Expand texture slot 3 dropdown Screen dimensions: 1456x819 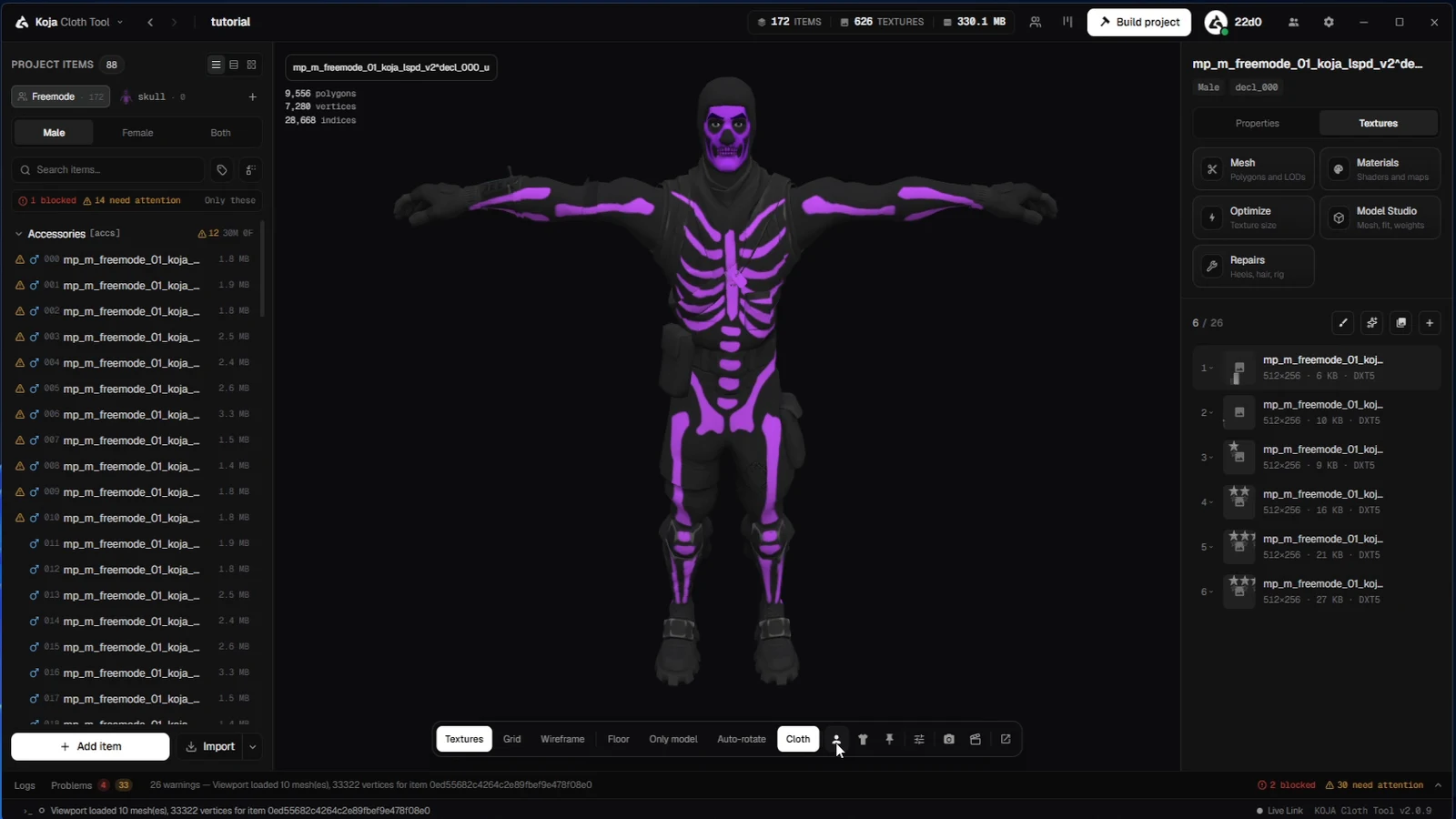pyautogui.click(x=1207, y=458)
